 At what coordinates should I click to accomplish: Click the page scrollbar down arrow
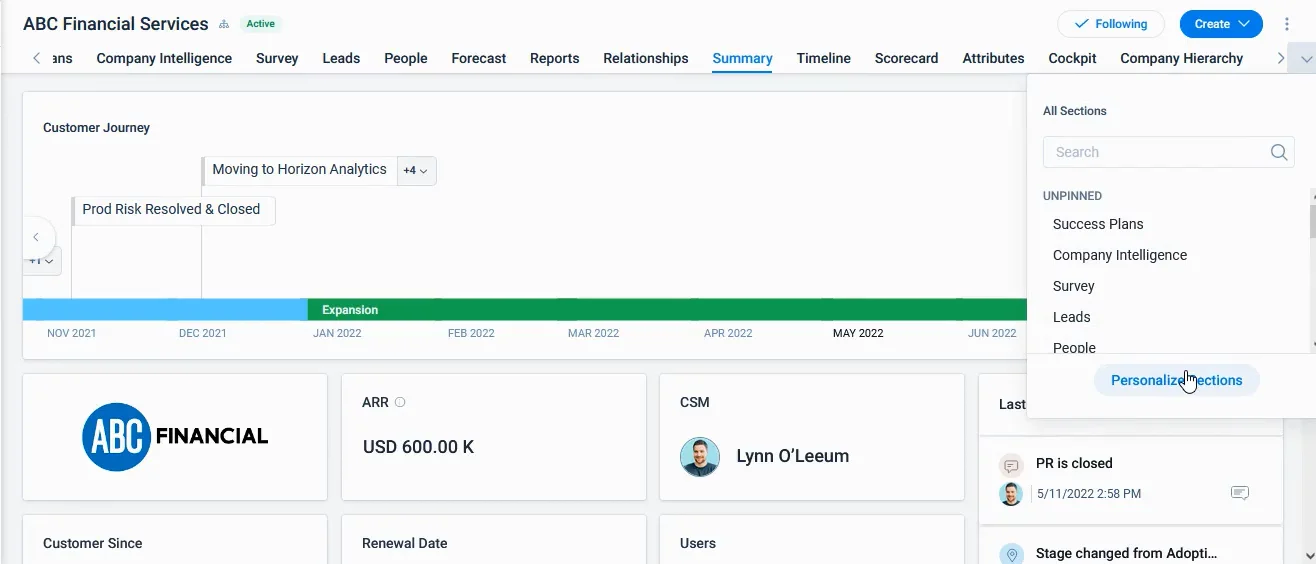(x=1310, y=555)
